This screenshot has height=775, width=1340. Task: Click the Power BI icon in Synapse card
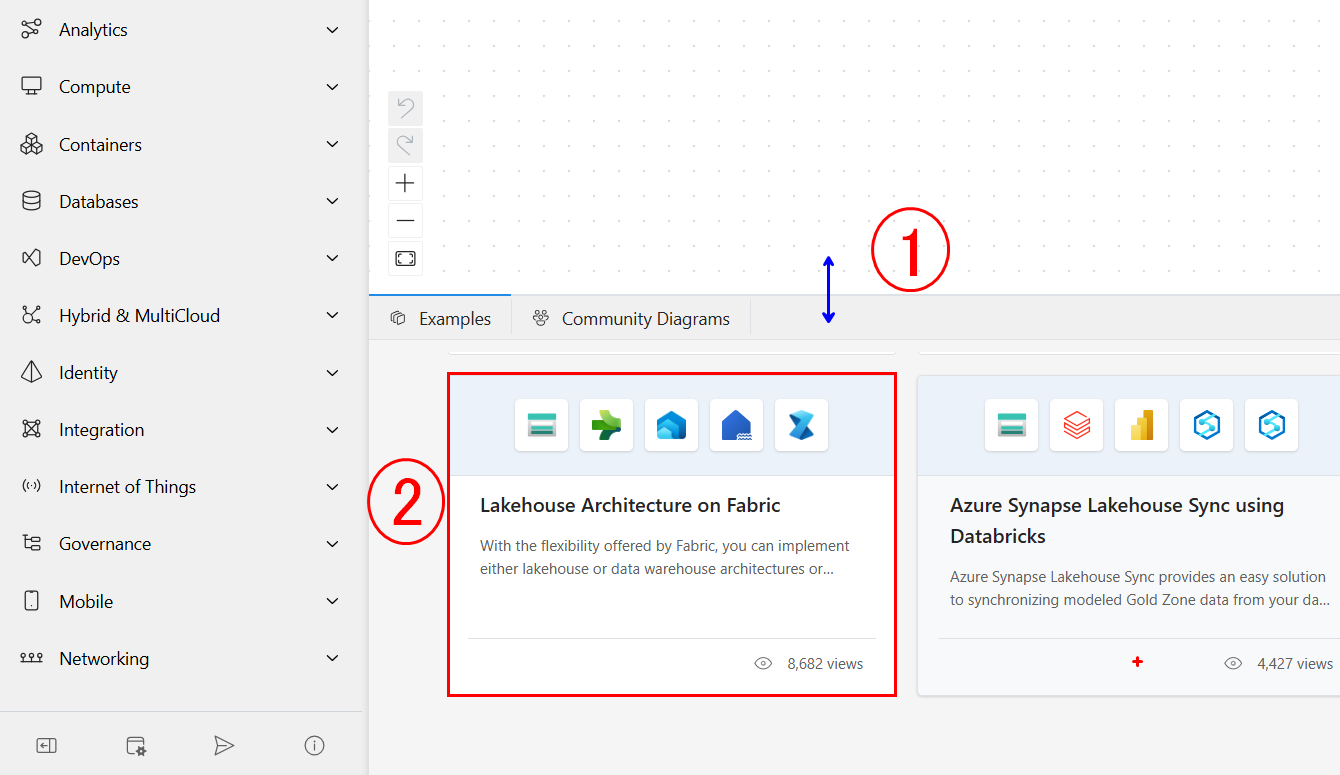click(x=1141, y=426)
